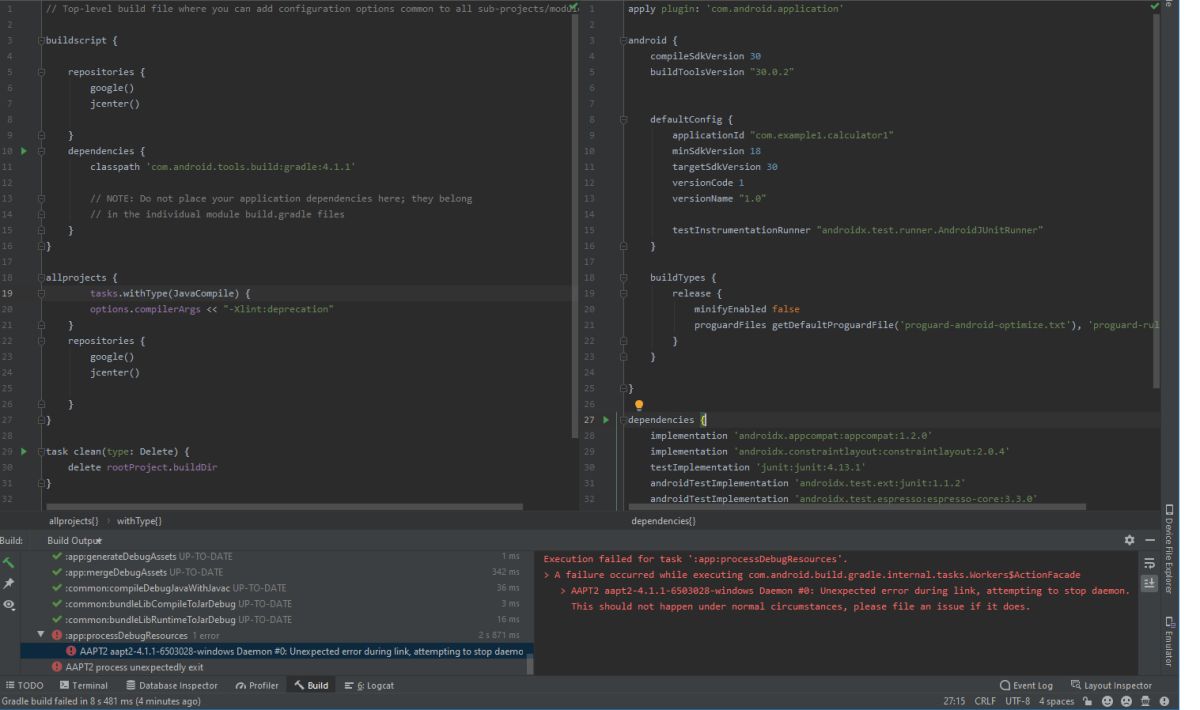Change the UTF-8 file encoding
This screenshot has width=1200, height=710.
[x=1017, y=701]
